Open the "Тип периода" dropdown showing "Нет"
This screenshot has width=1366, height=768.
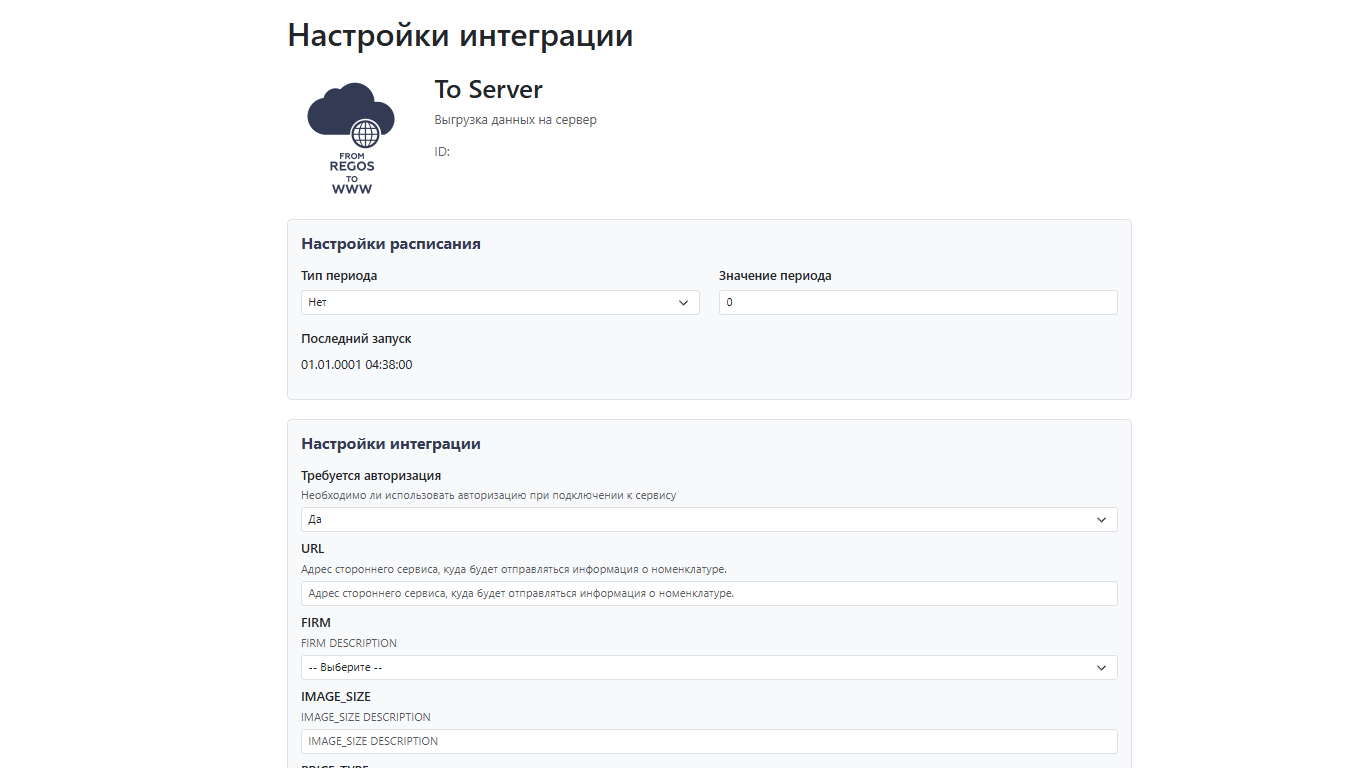(500, 302)
